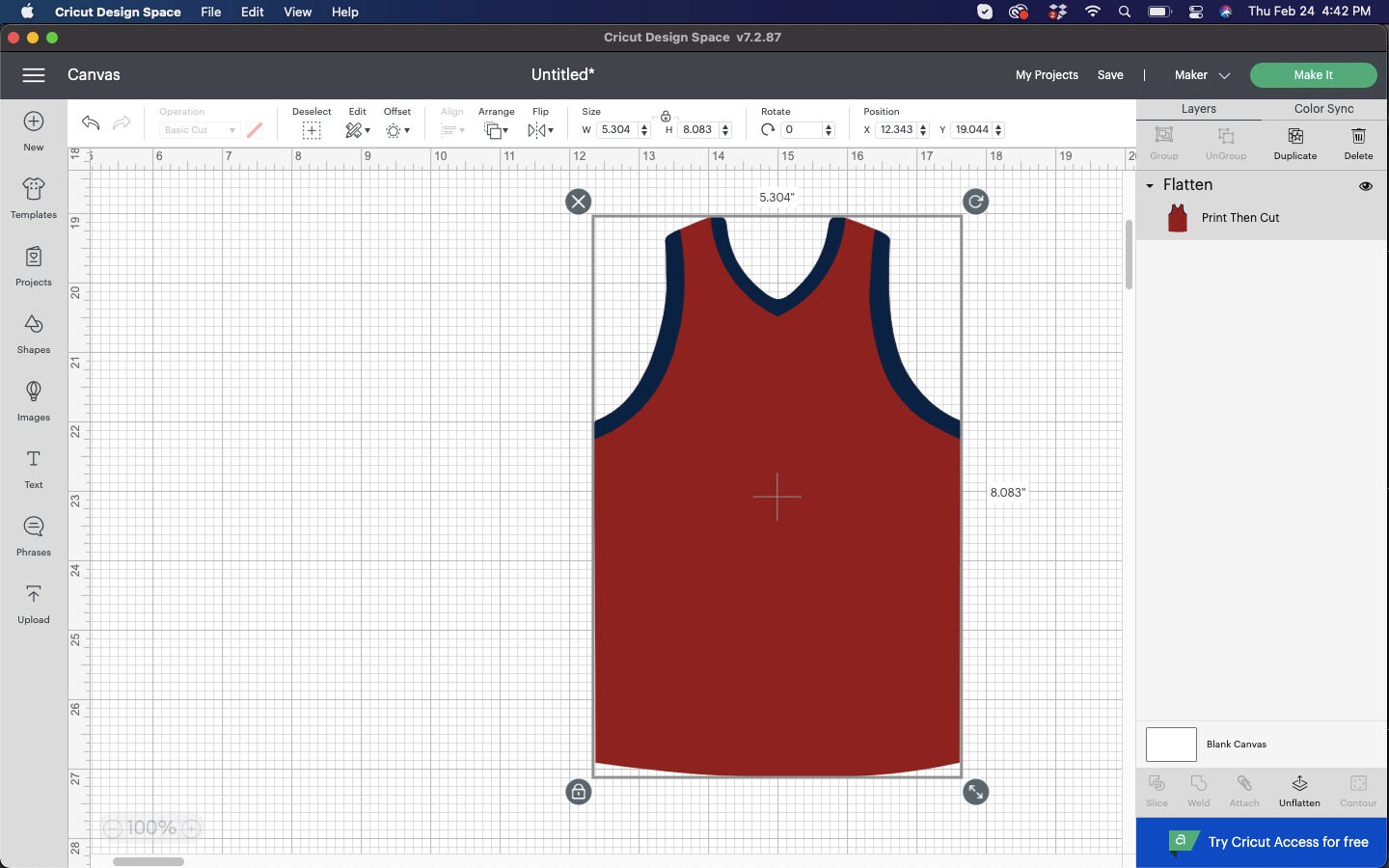Select the Slice tool

[1156, 790]
